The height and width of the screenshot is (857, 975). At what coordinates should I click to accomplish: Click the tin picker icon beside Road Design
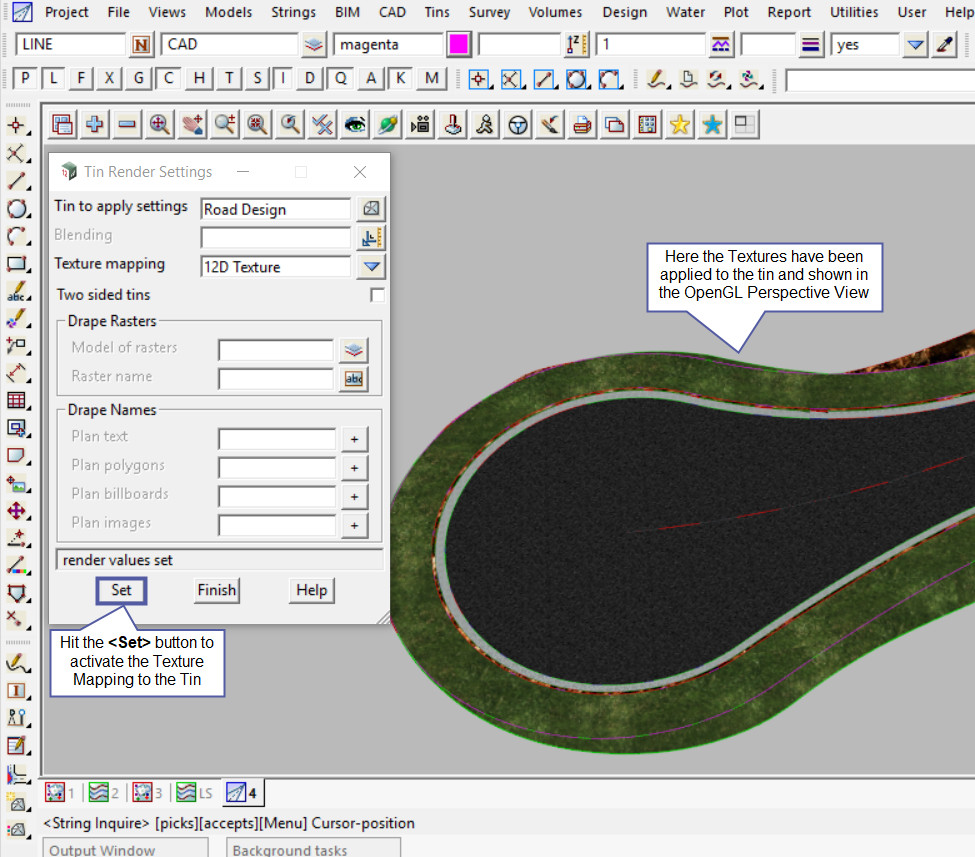coord(372,208)
